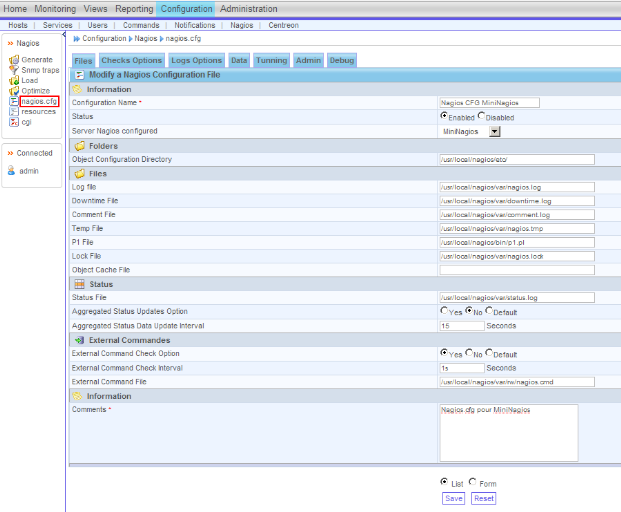621x512 pixels.
Task: Open the Server Nagios configured dropdown
Action: (494, 131)
